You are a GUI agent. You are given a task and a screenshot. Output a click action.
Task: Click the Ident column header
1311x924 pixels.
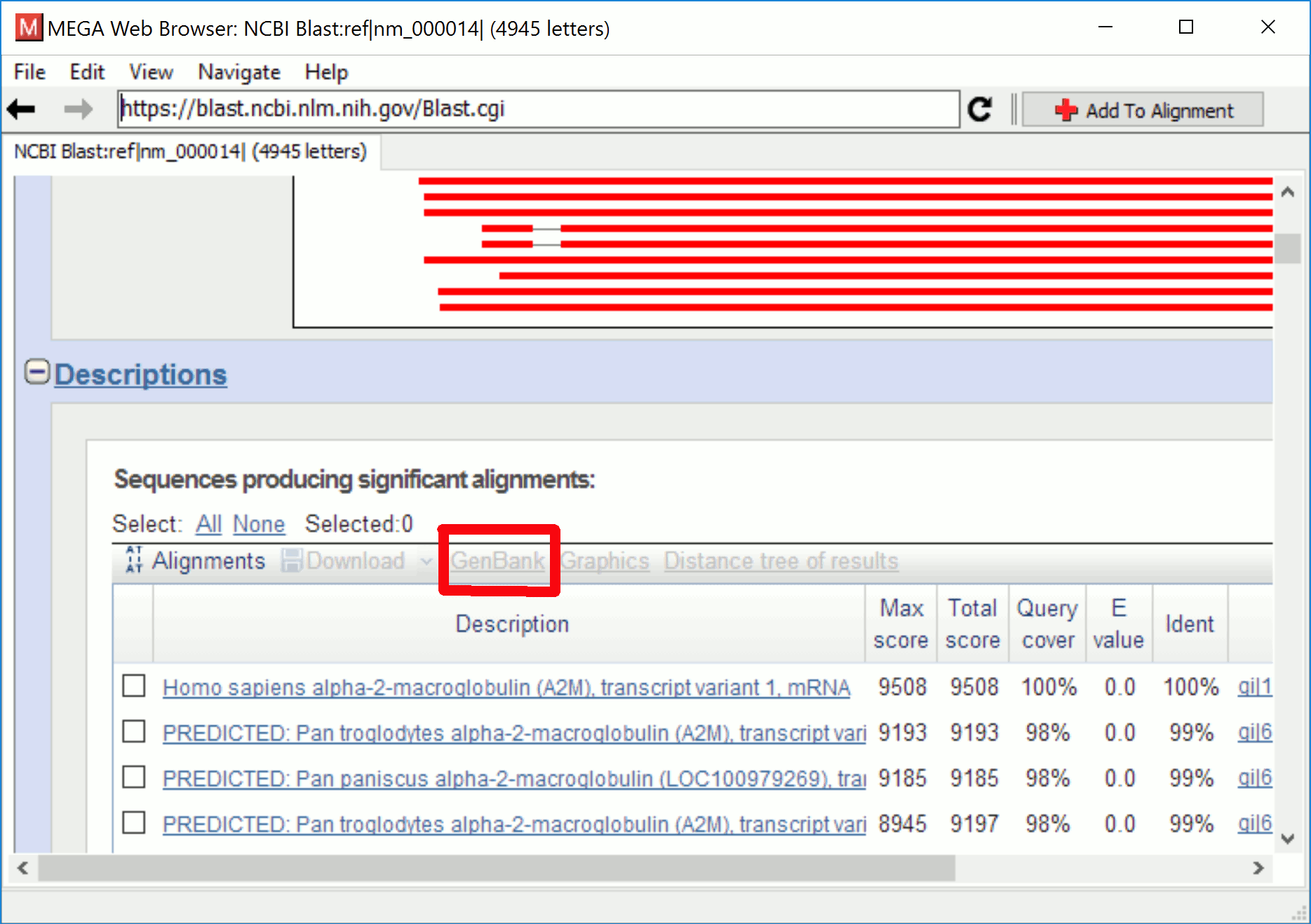[x=1190, y=624]
